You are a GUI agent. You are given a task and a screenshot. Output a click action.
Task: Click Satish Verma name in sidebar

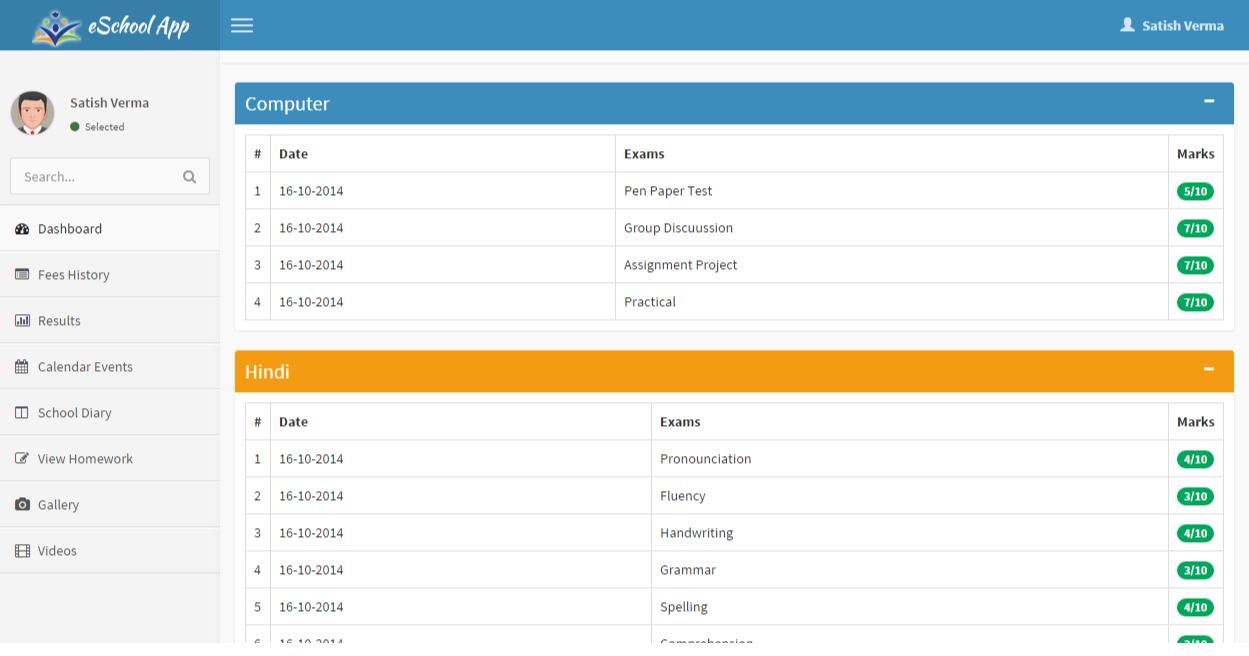coord(109,103)
